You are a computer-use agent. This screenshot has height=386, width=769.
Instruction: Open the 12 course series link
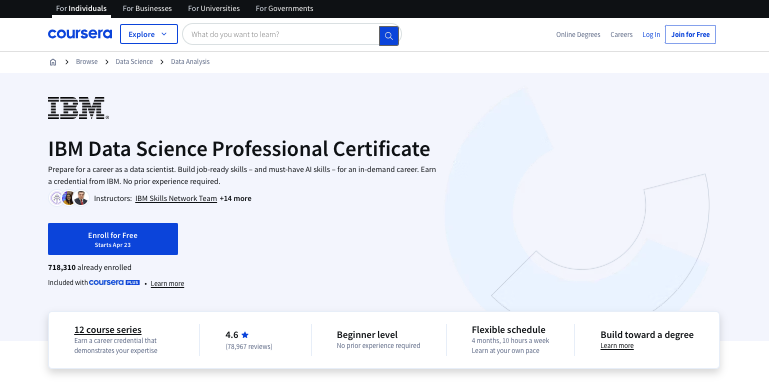pos(108,330)
